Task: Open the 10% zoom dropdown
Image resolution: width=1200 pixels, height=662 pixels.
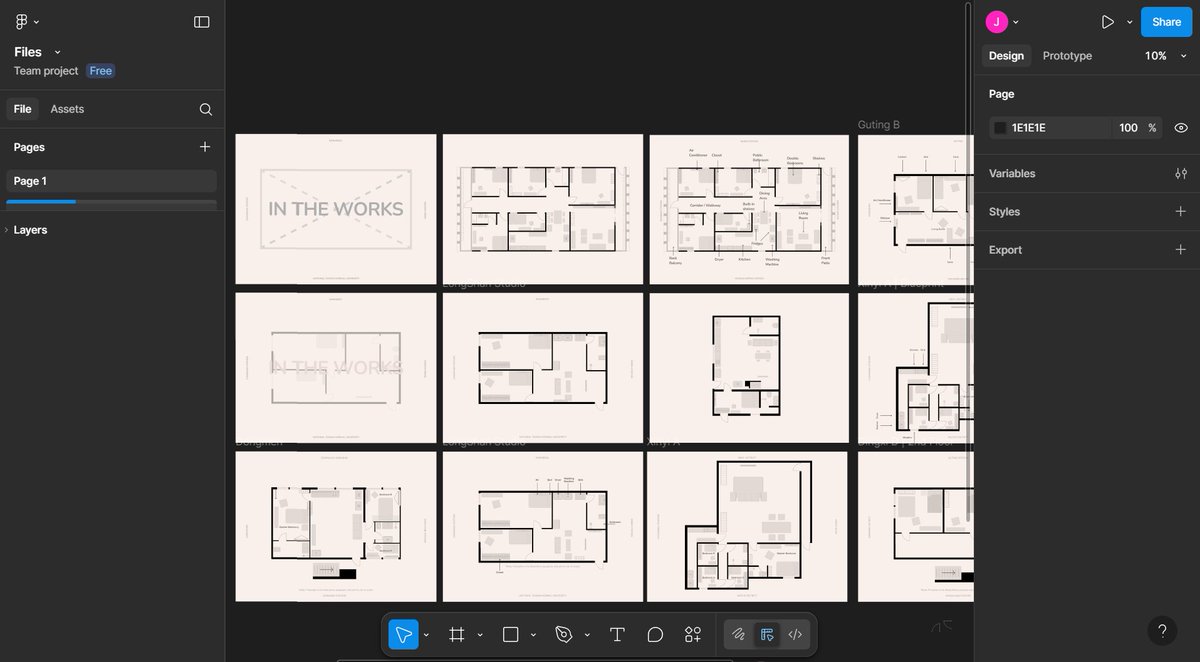Action: pyautogui.click(x=1166, y=56)
